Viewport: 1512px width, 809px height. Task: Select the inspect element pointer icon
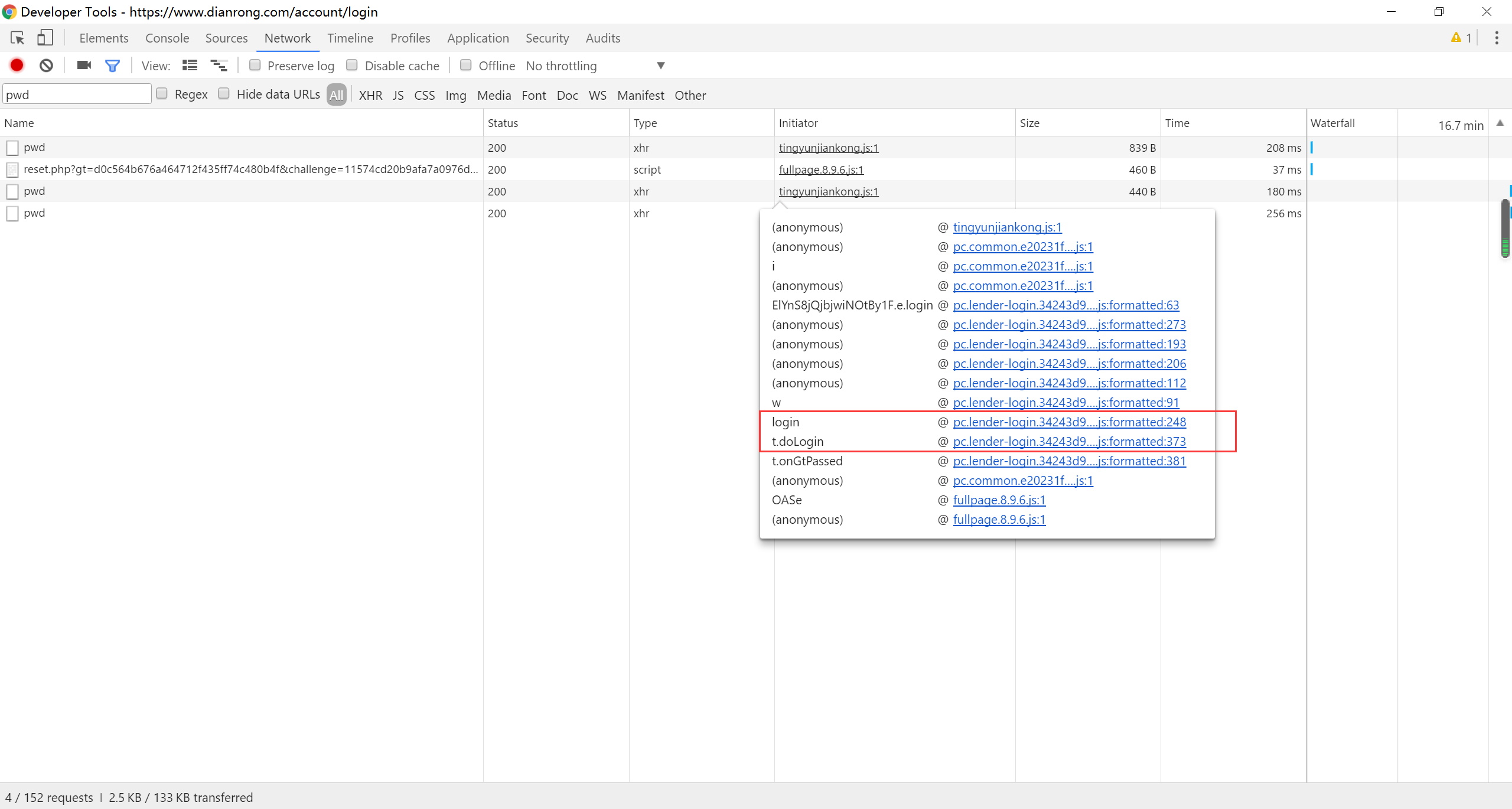(17, 38)
